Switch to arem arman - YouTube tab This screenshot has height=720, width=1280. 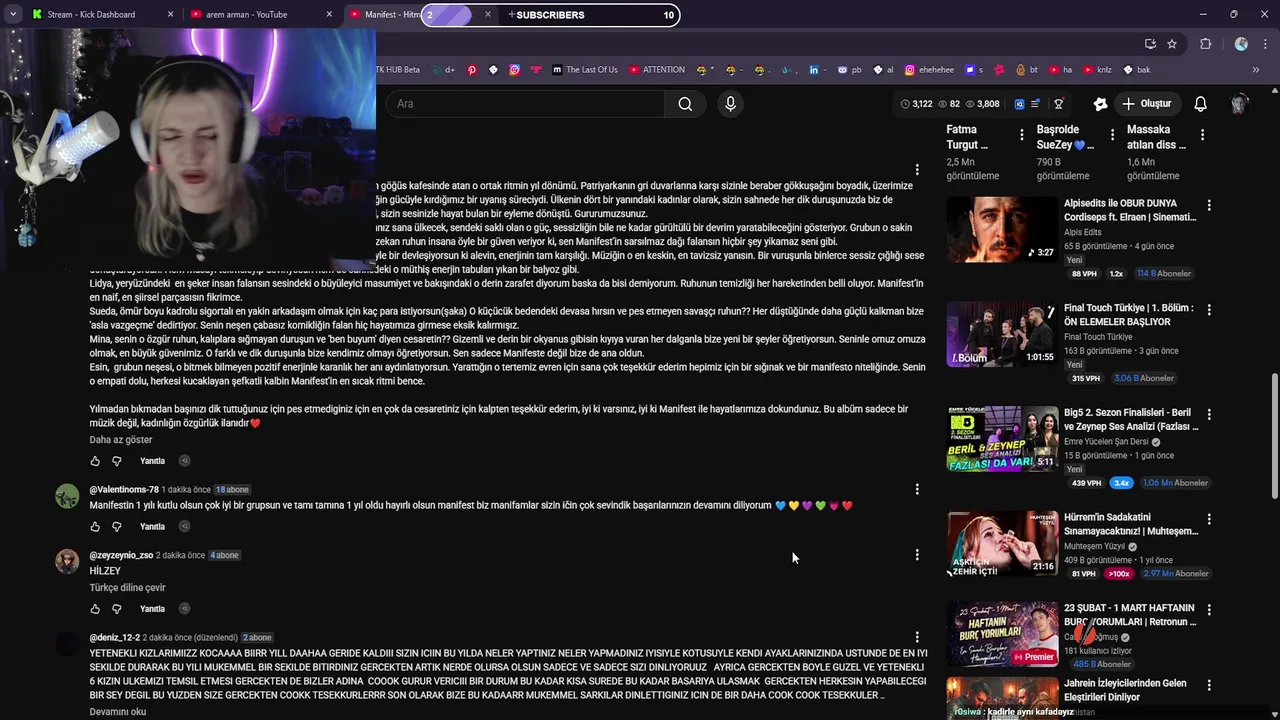click(246, 15)
